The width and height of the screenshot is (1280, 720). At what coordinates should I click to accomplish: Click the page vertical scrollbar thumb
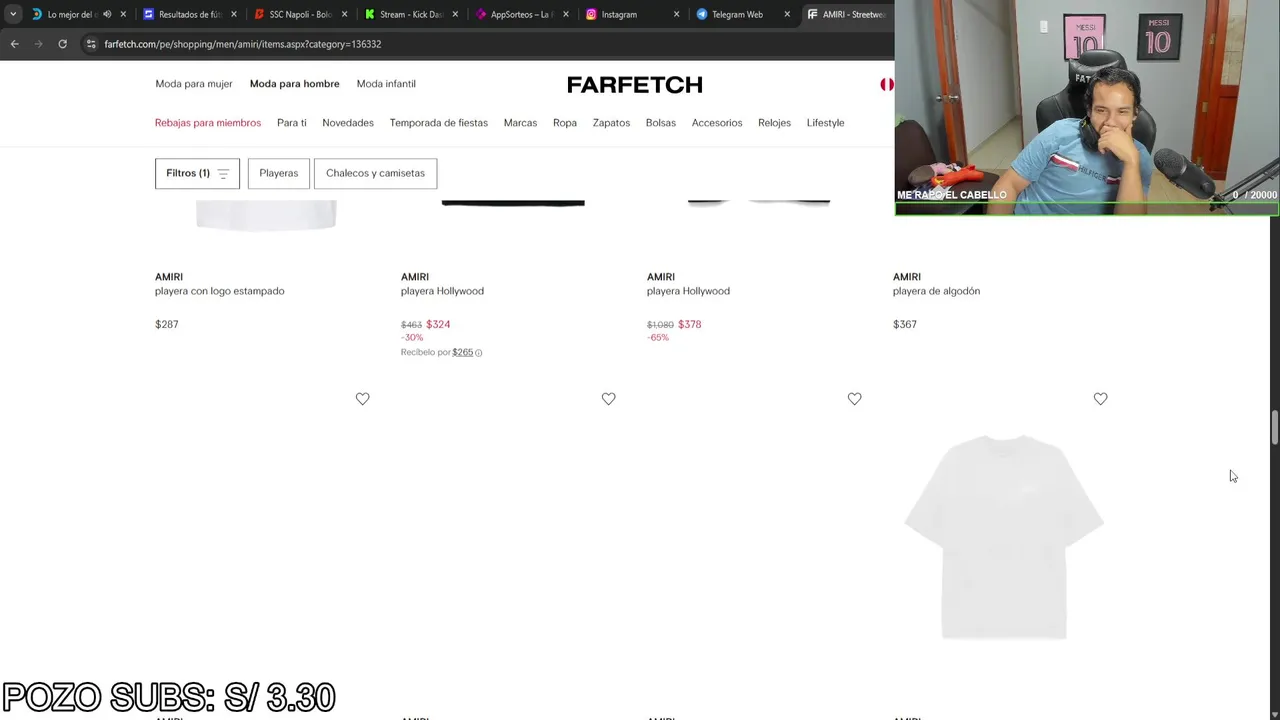[1274, 428]
